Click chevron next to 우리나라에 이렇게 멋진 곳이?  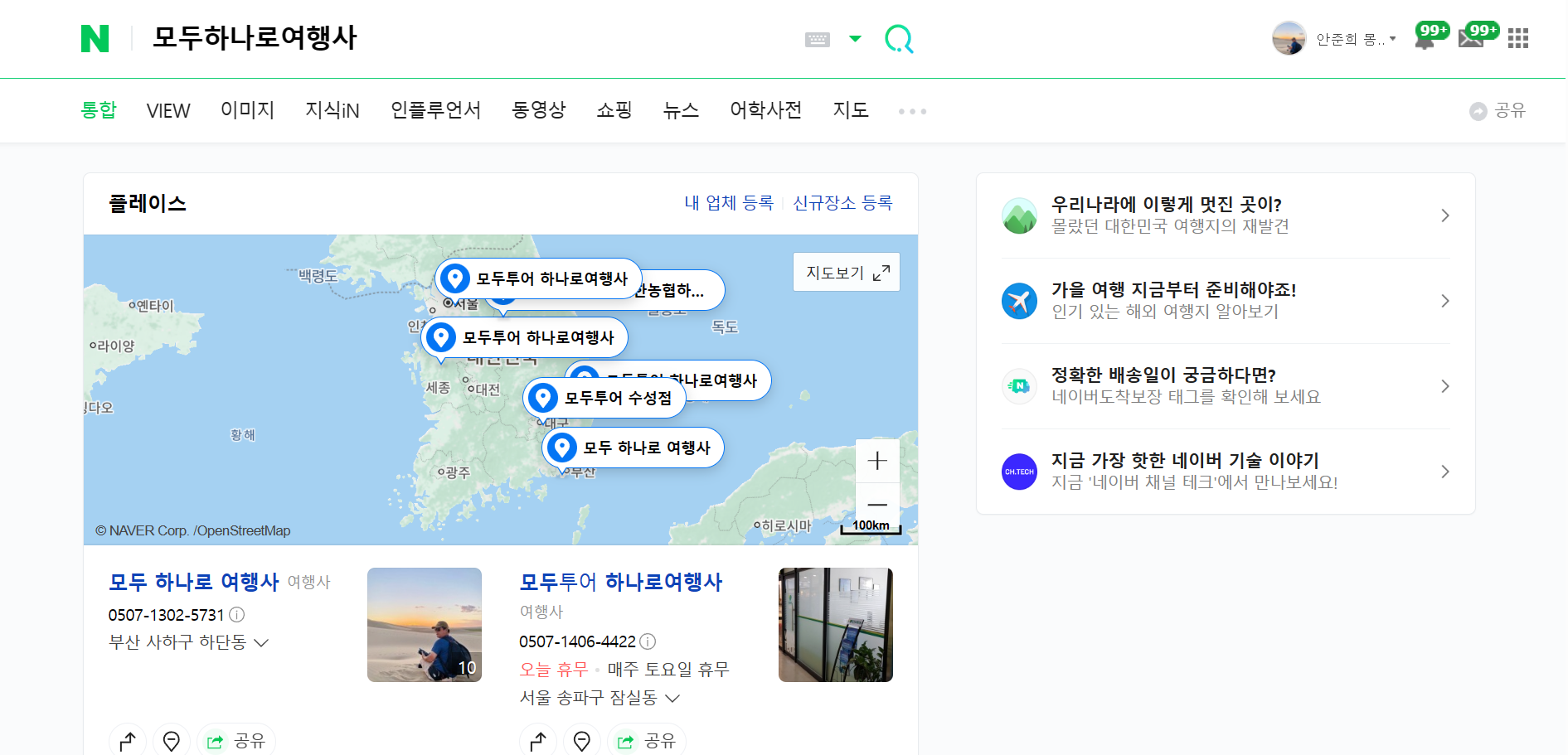[x=1445, y=215]
